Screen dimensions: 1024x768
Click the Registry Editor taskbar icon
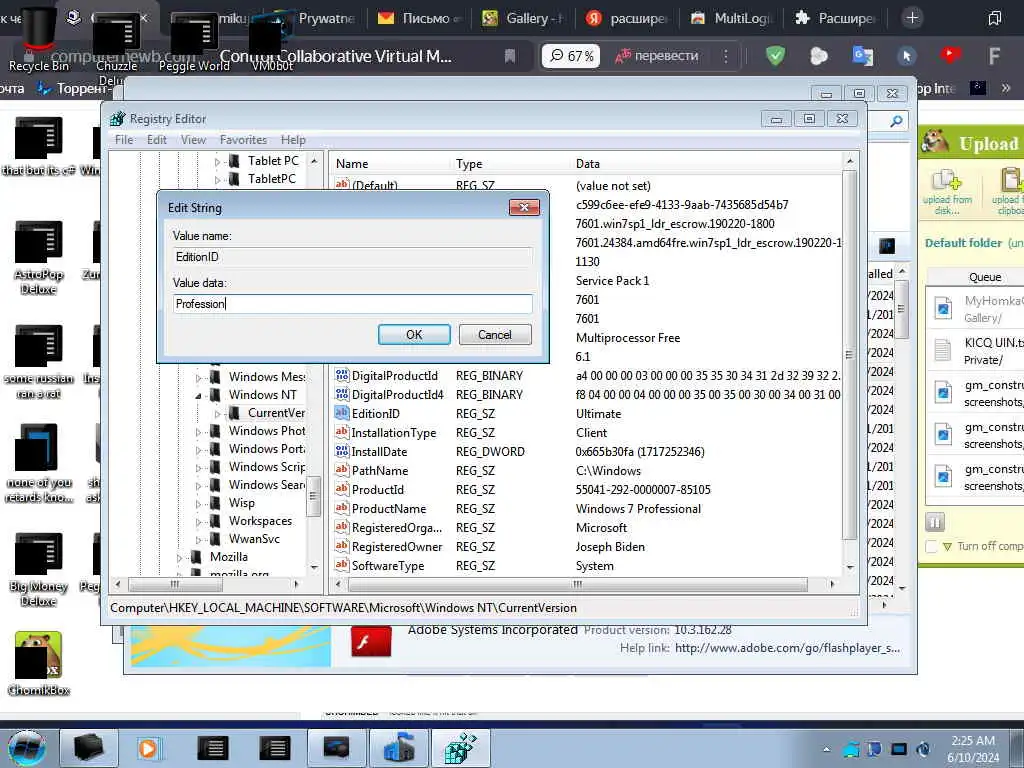(x=463, y=748)
